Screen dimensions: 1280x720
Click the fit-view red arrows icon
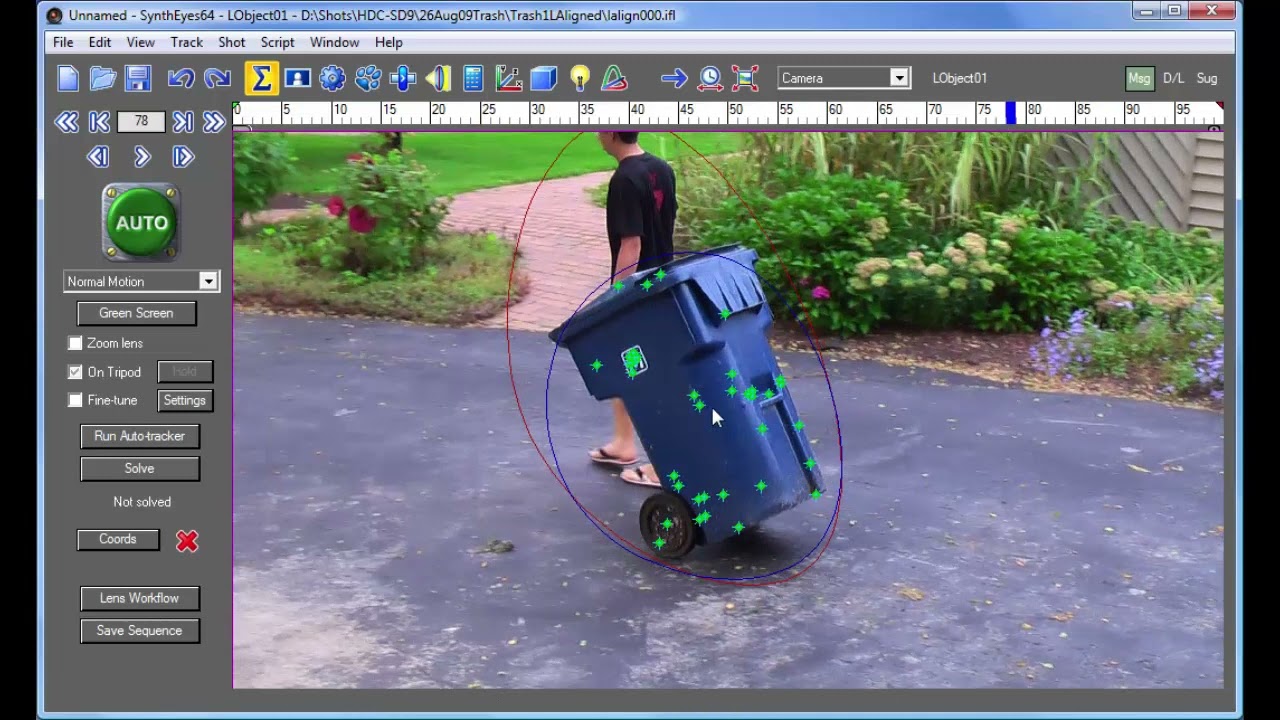[745, 78]
